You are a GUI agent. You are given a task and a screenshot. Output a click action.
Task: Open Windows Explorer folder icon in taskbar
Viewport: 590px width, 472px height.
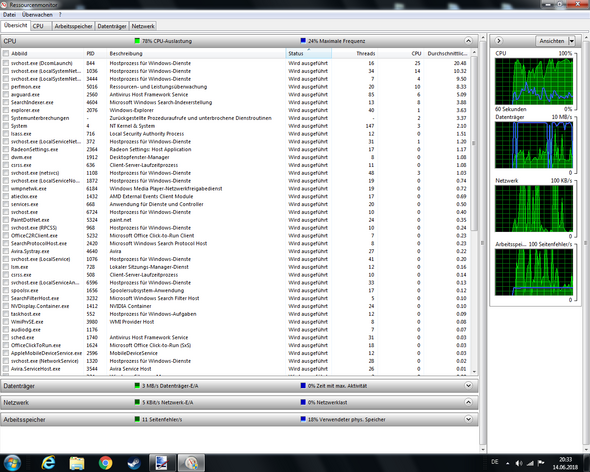click(77, 463)
